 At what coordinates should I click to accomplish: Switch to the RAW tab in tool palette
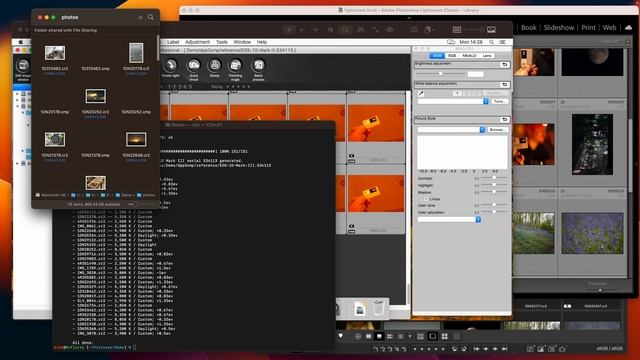tap(437, 56)
